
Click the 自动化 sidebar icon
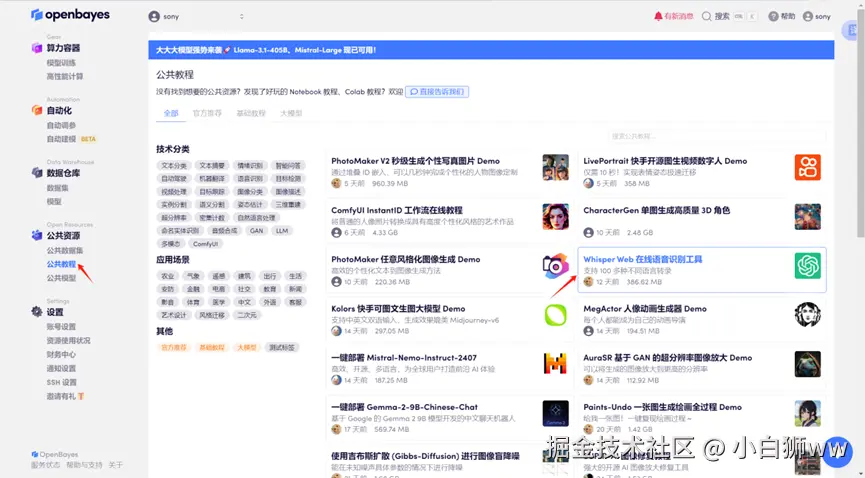[x=37, y=110]
